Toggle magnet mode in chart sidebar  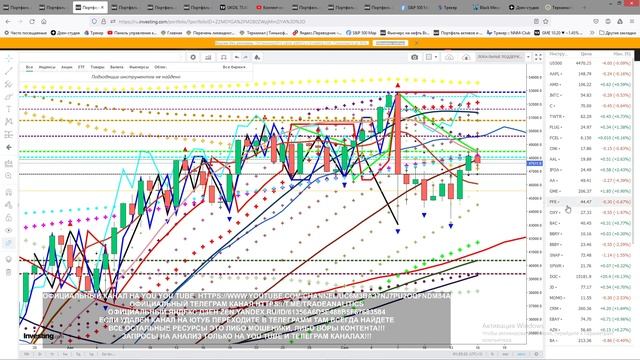click(x=9, y=192)
